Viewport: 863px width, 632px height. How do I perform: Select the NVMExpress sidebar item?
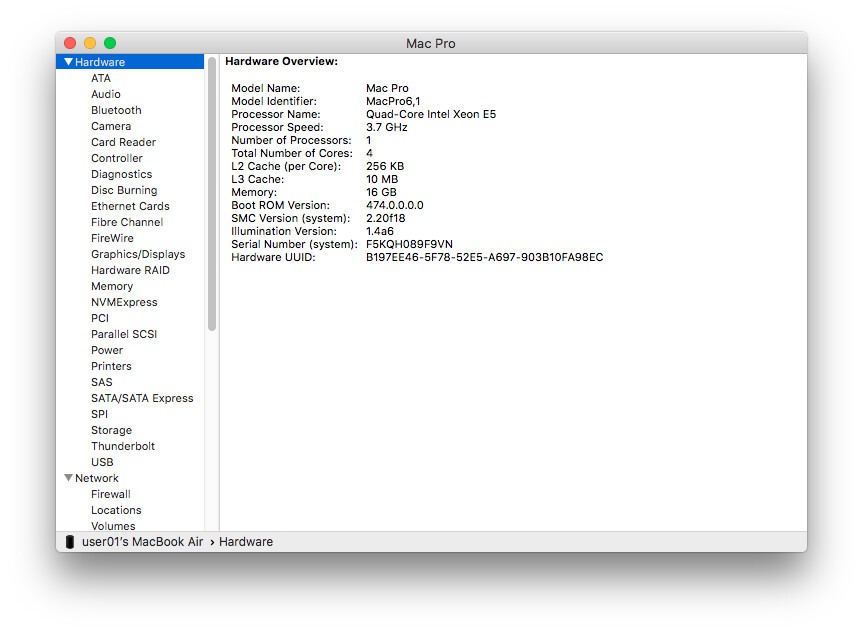(x=124, y=302)
